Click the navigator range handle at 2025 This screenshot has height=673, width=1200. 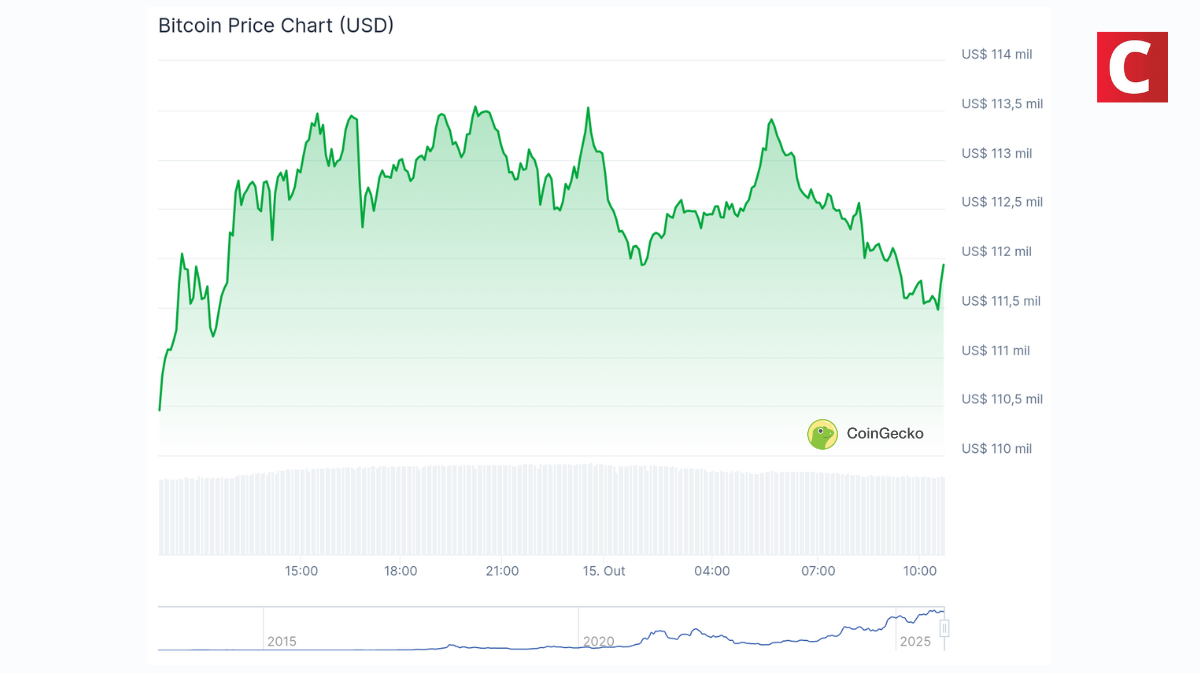[943, 628]
